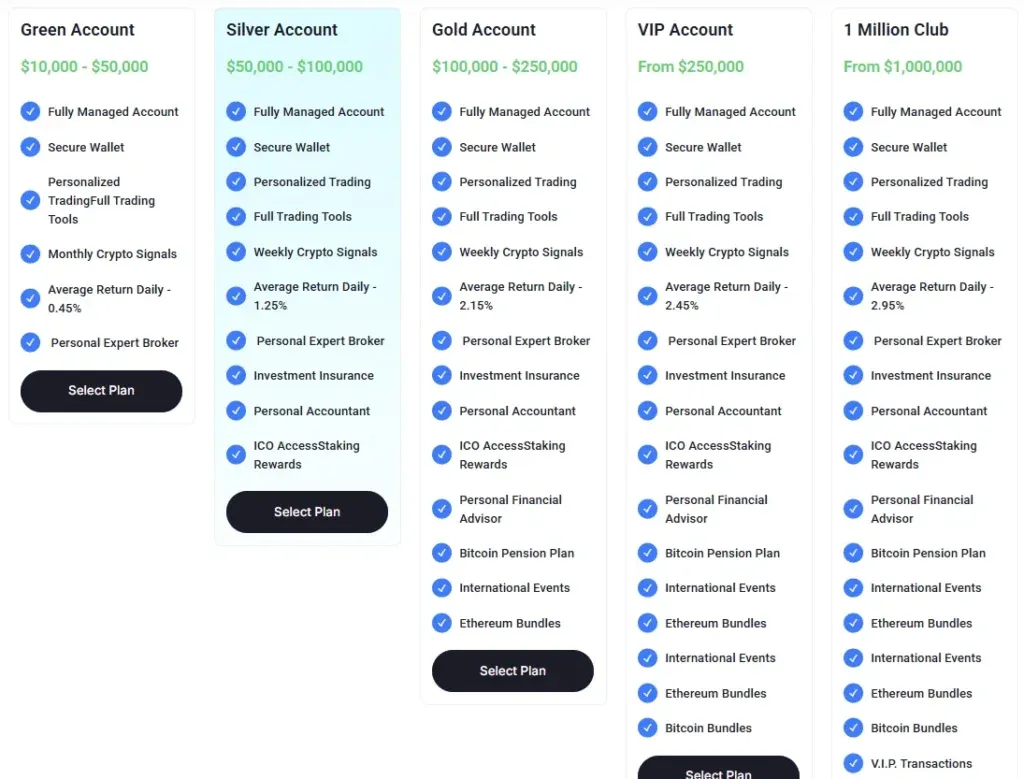Screen dimensions: 1024x779
Task: Click checkmark beside Average Return Daily 2.95%
Action: pyautogui.click(x=853, y=296)
